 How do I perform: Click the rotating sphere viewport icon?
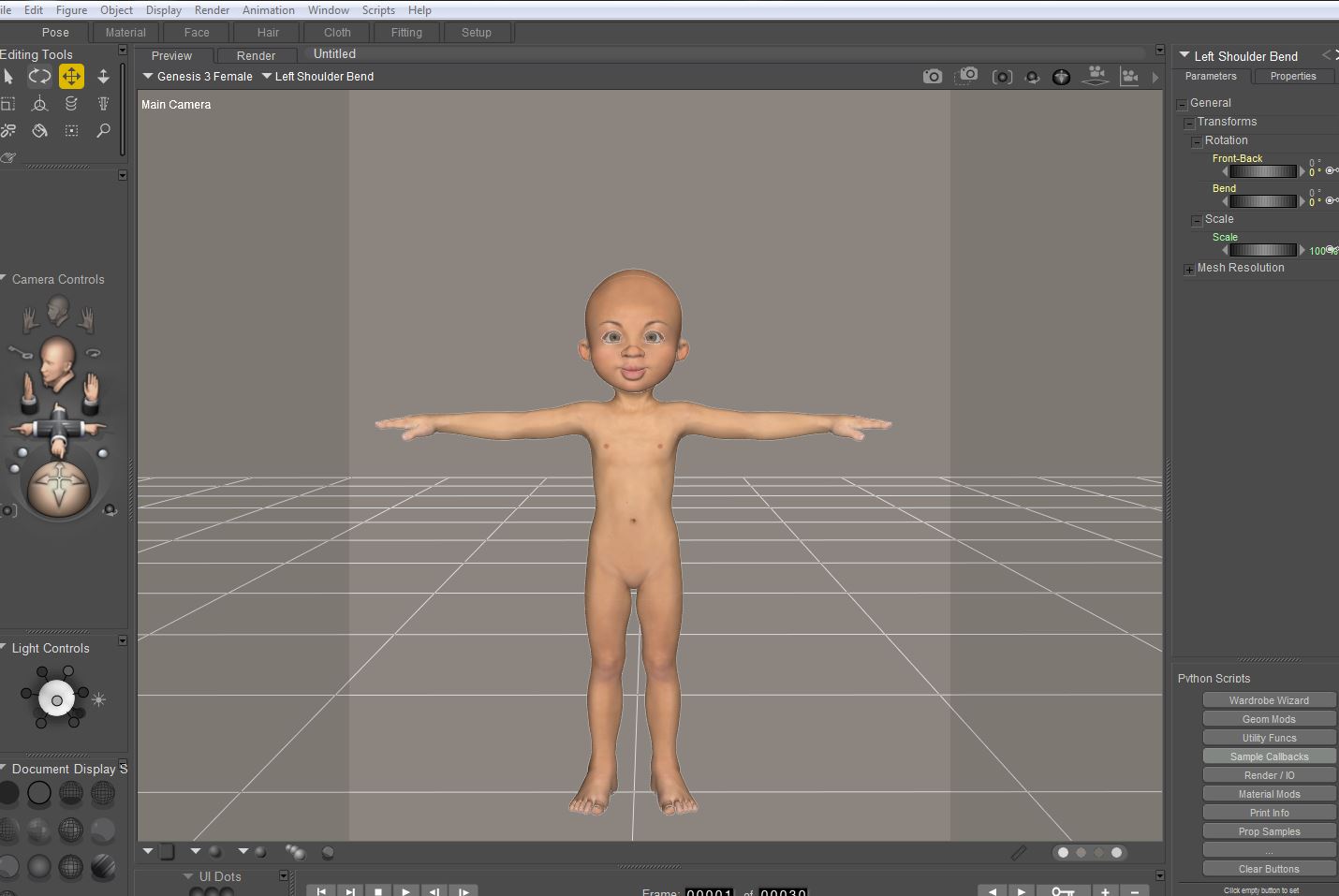(x=1032, y=77)
